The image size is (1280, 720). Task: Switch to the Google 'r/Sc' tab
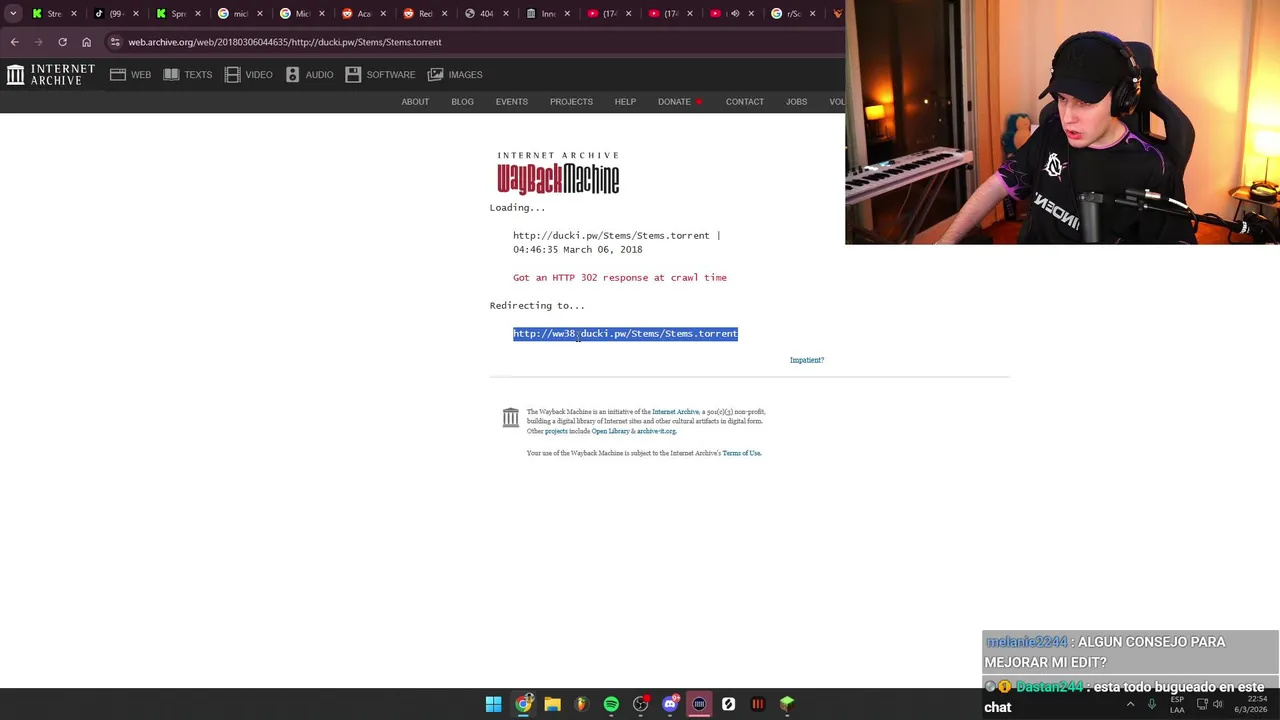point(794,14)
